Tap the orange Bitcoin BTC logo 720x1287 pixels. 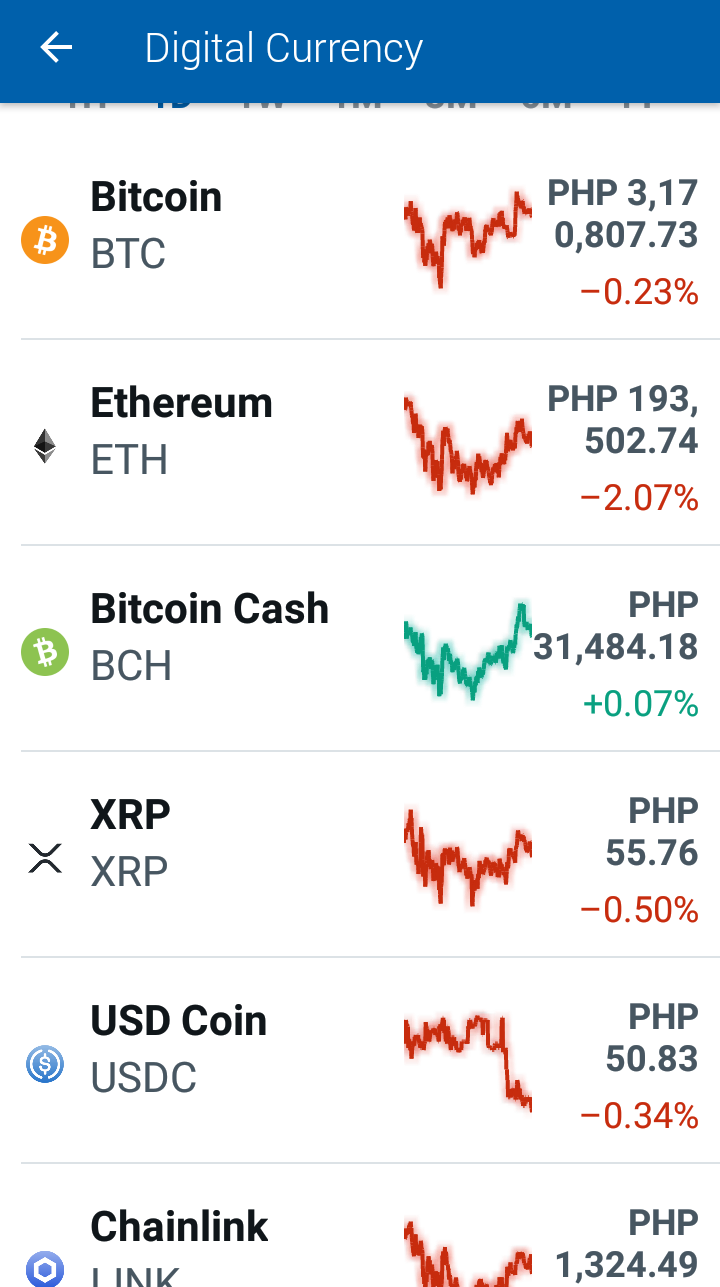[x=45, y=241]
